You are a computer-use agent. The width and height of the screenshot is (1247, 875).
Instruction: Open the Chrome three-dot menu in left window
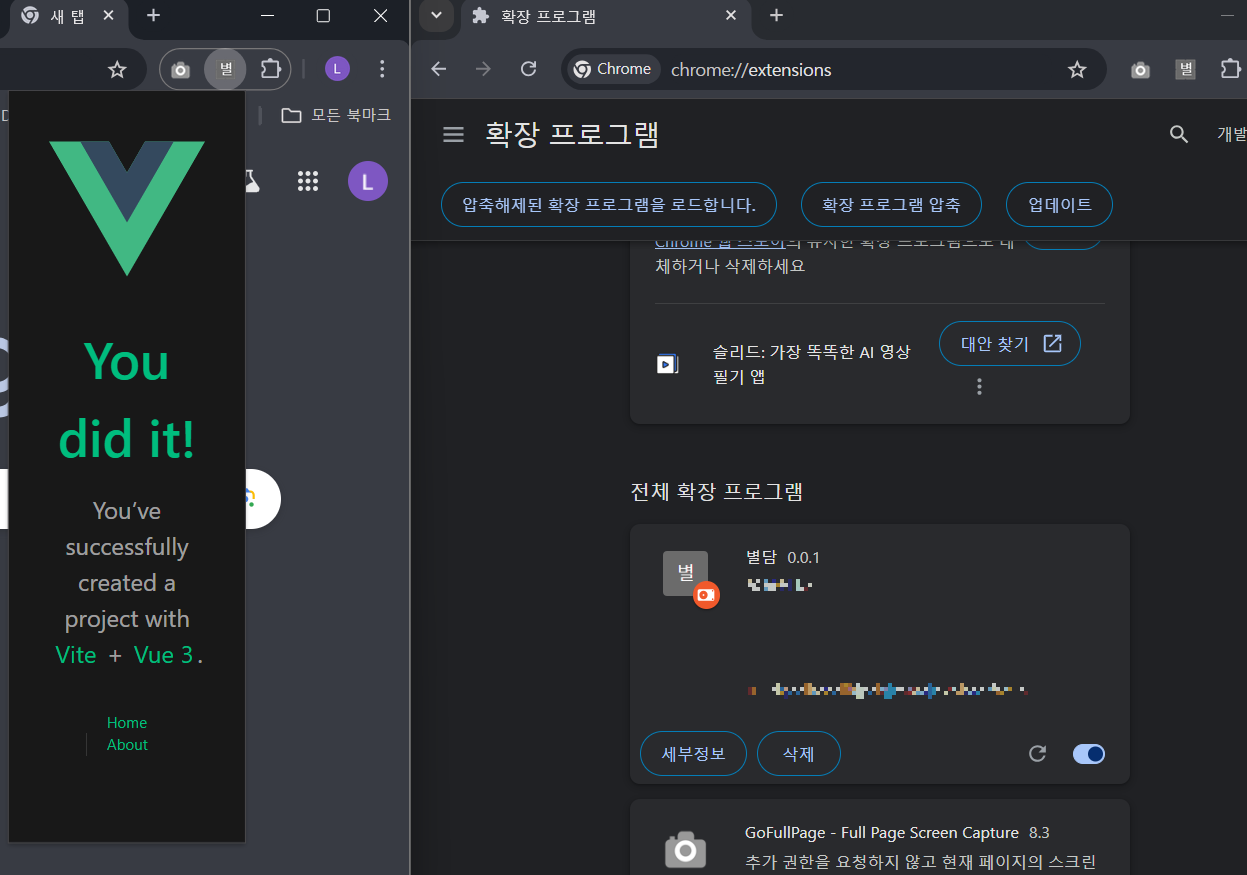(x=382, y=69)
